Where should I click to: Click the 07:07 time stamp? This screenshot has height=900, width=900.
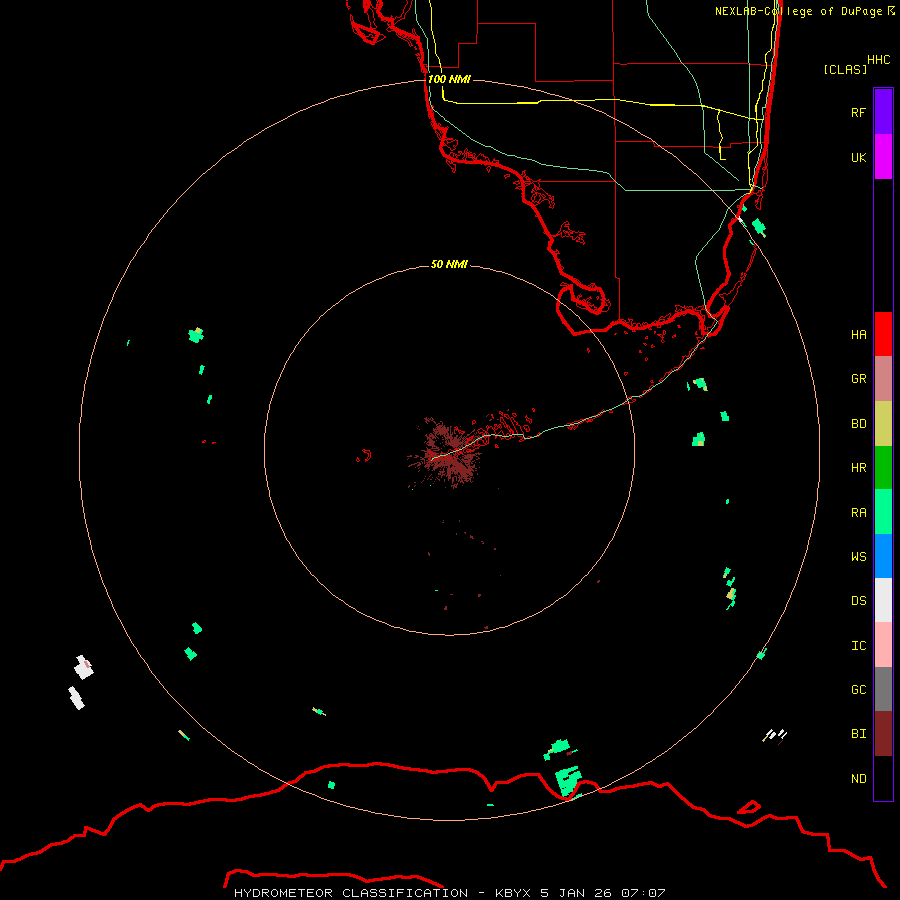(x=642, y=893)
